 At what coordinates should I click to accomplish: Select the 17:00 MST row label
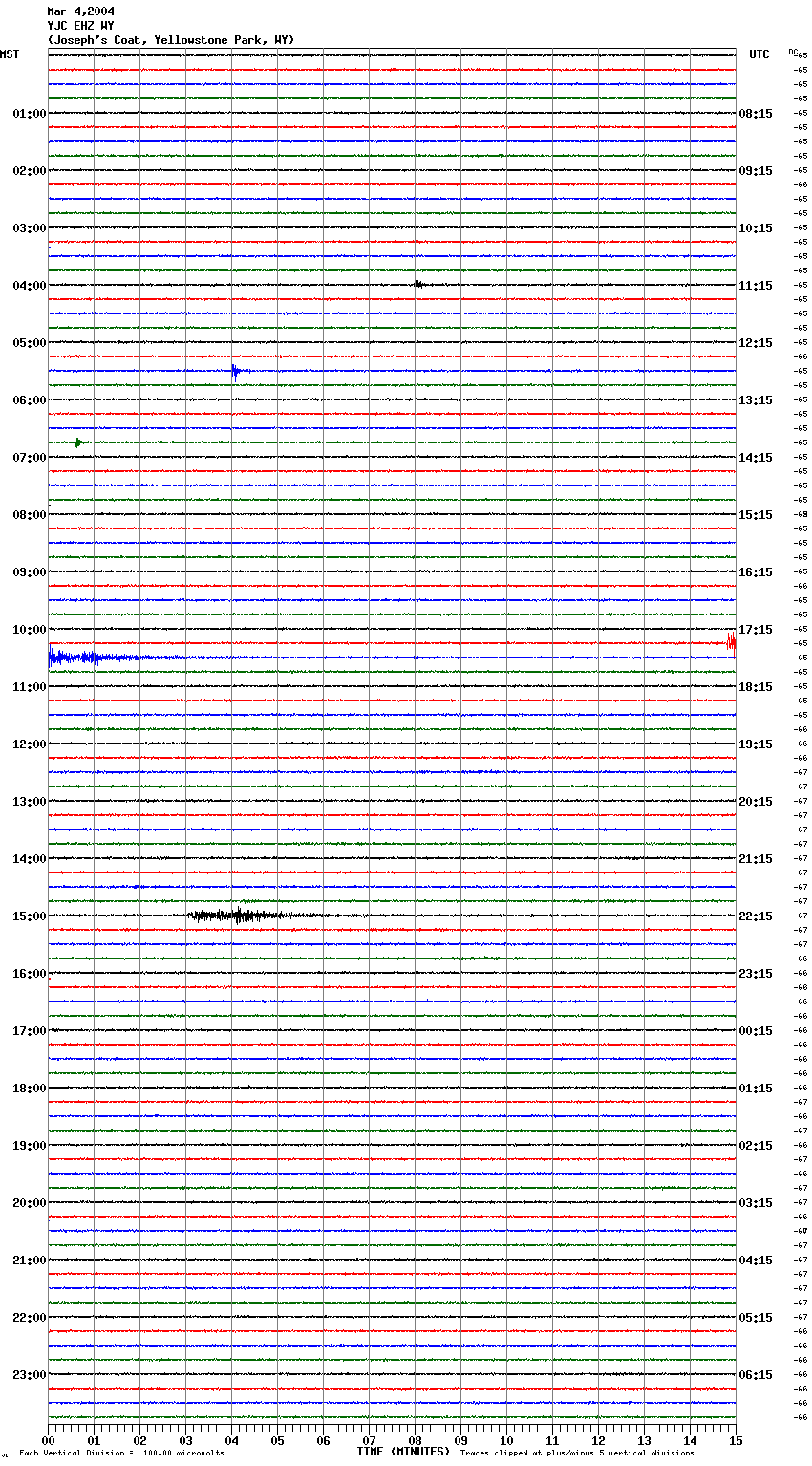coord(30,1031)
